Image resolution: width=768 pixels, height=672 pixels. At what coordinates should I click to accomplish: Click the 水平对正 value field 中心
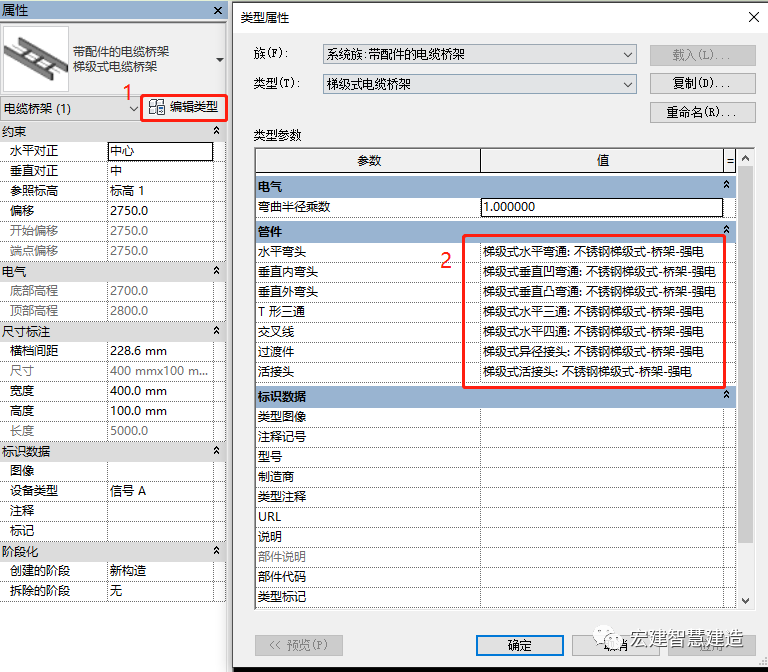coord(160,151)
